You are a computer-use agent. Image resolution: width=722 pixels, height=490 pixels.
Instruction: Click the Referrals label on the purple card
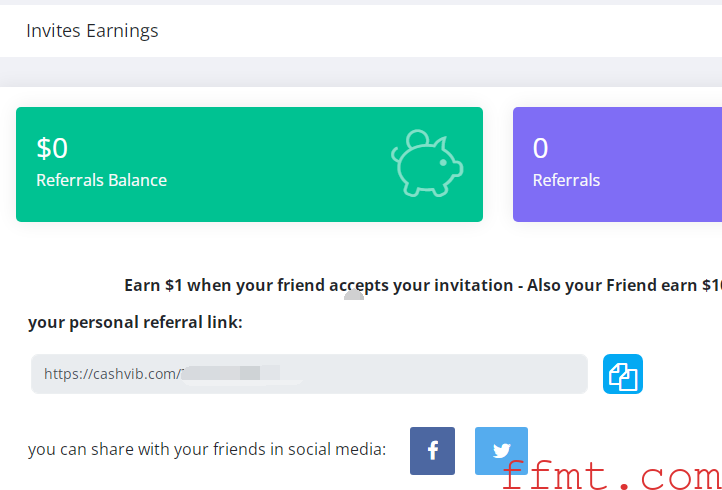(x=566, y=180)
